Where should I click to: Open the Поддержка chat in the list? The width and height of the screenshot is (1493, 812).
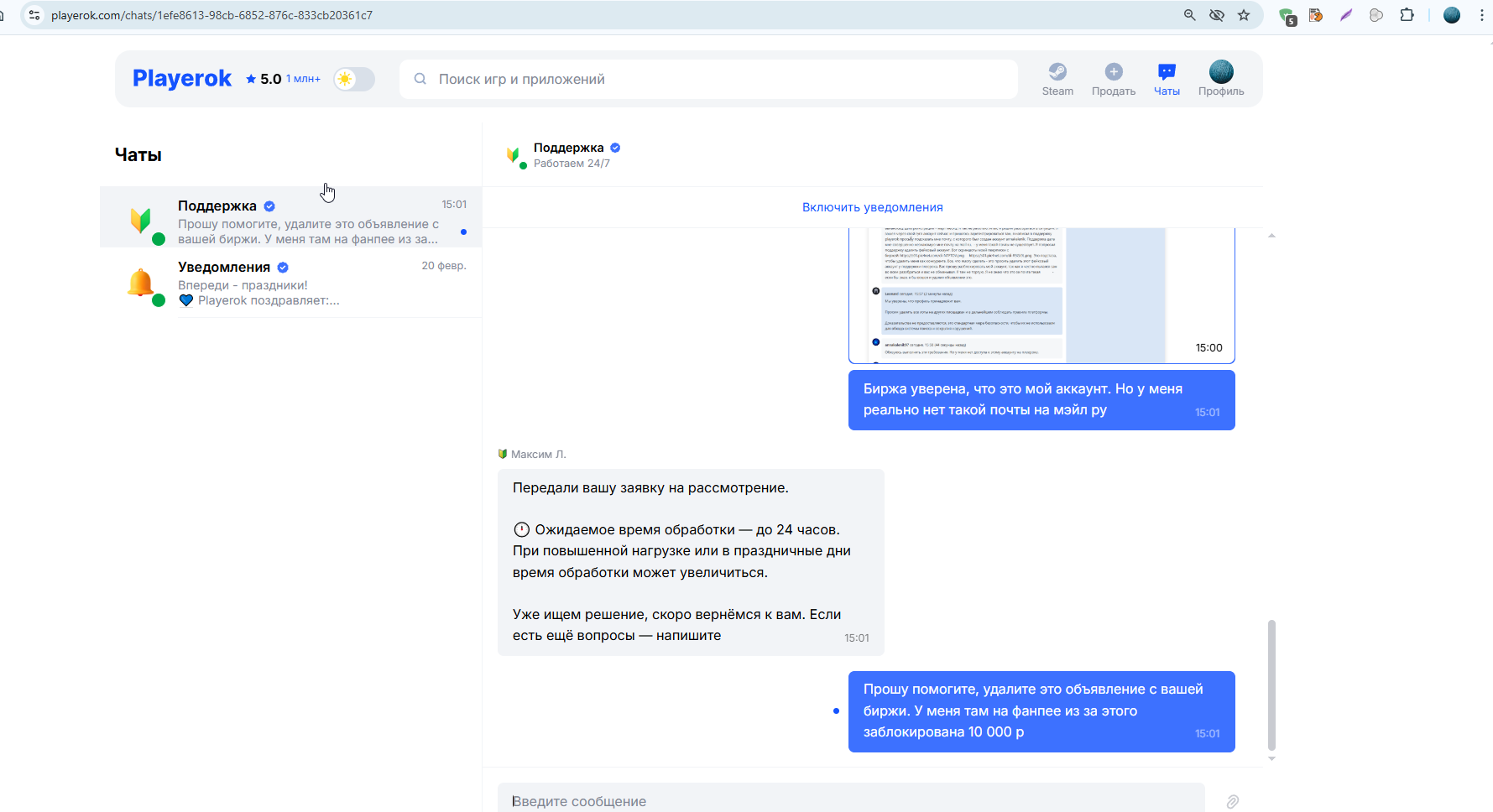(x=290, y=217)
